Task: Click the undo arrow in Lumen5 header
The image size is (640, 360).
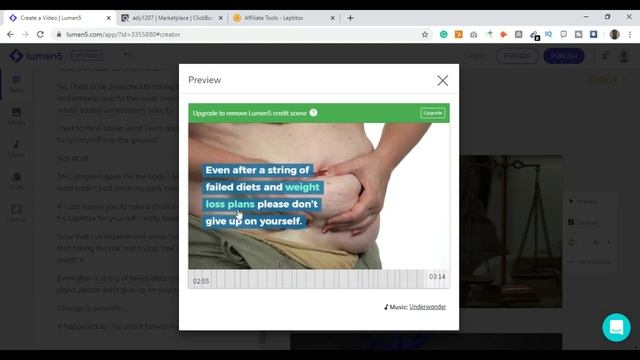Action: pos(128,55)
